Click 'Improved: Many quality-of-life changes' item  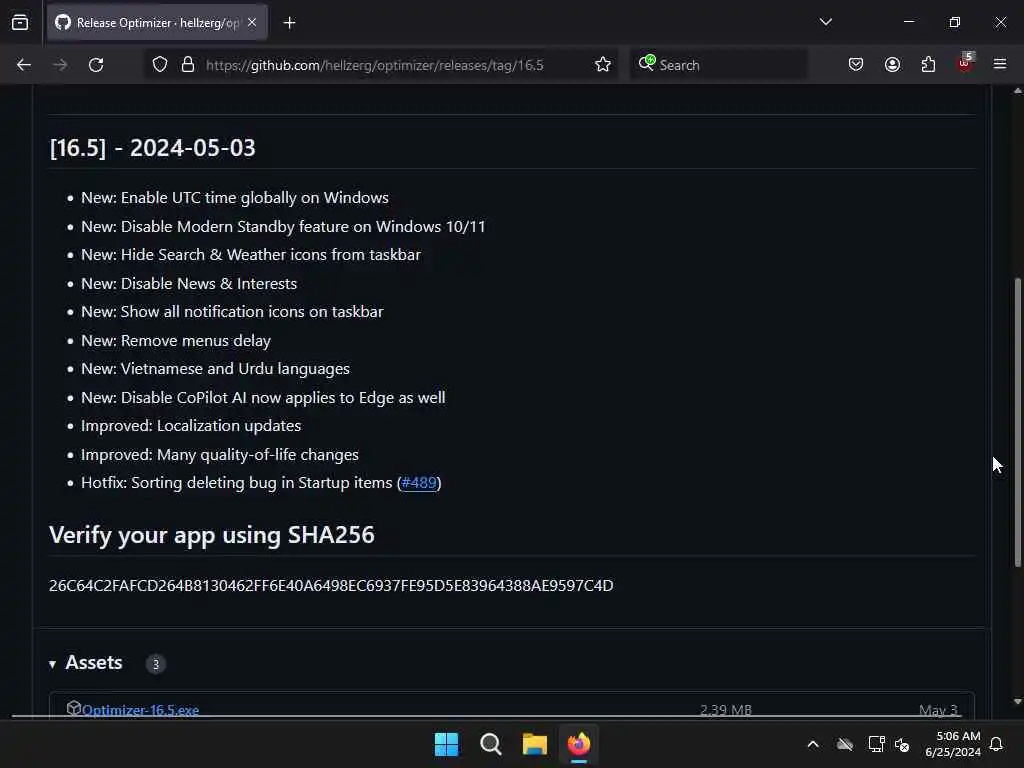(219, 455)
